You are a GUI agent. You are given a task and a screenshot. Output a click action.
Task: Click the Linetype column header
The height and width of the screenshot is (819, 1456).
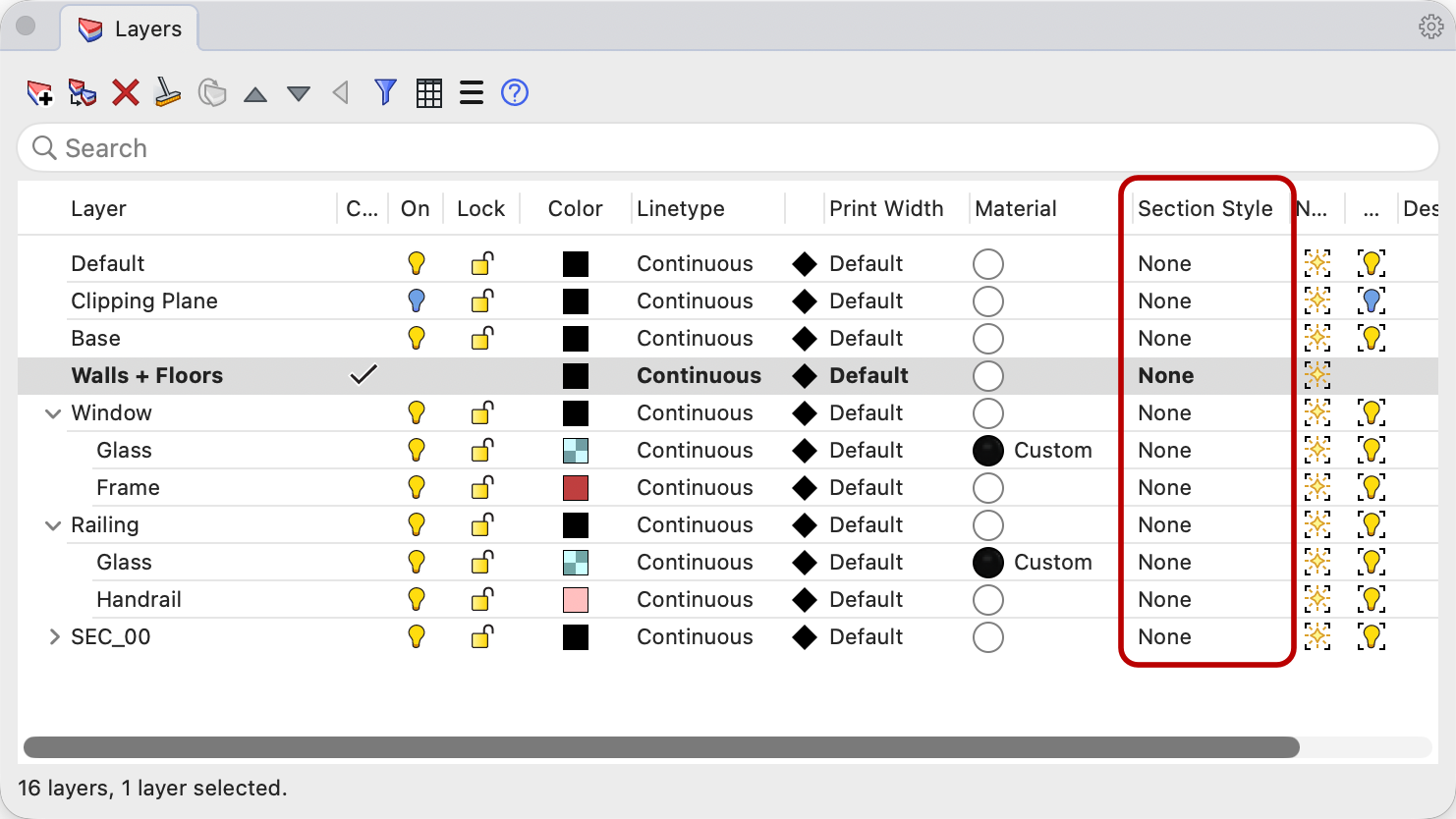681,208
